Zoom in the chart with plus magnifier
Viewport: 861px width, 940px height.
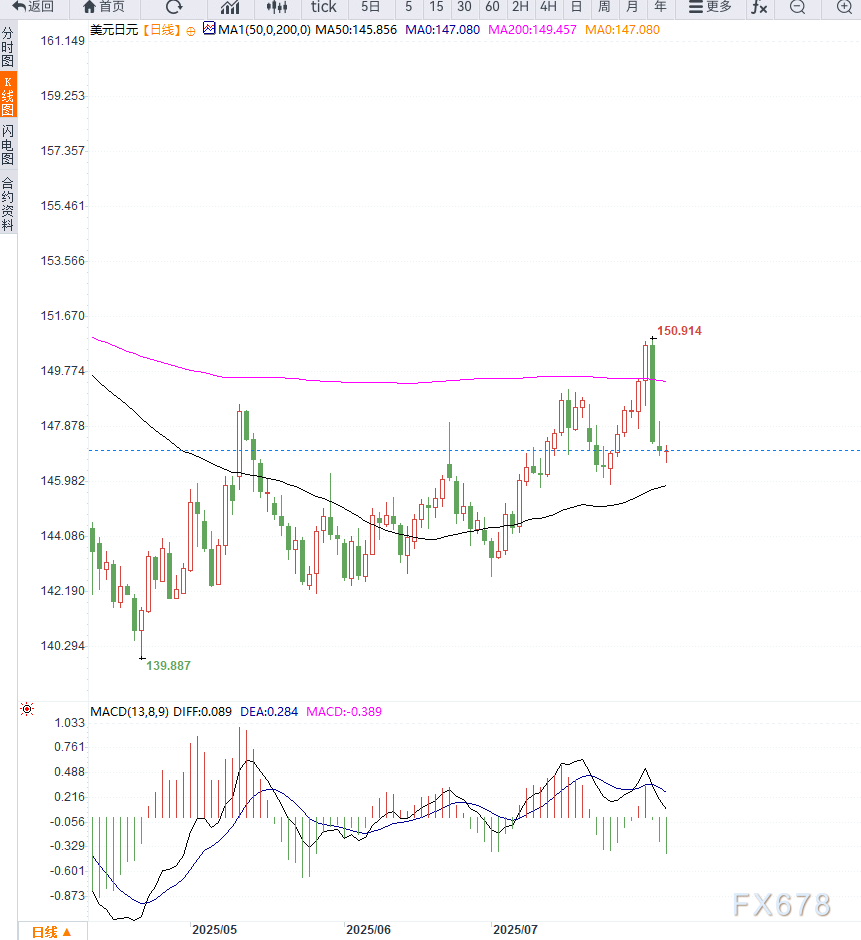click(843, 7)
